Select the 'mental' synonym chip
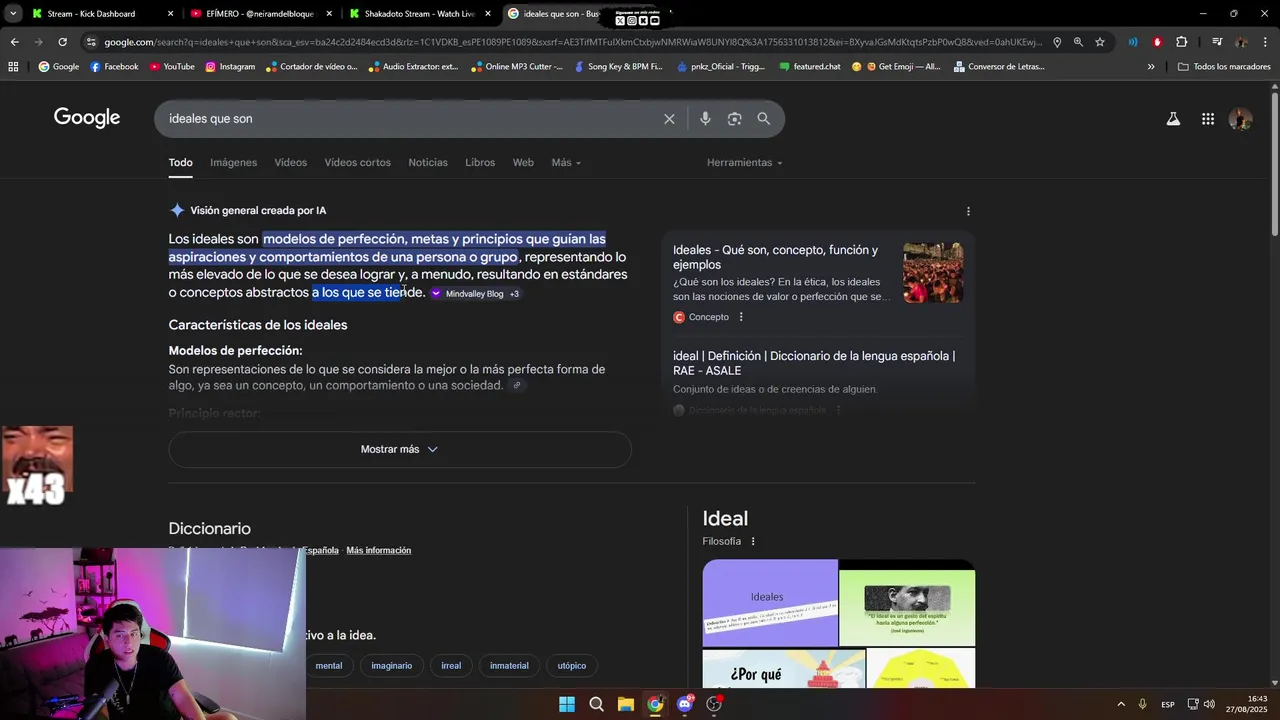This screenshot has width=1280, height=720. [329, 666]
